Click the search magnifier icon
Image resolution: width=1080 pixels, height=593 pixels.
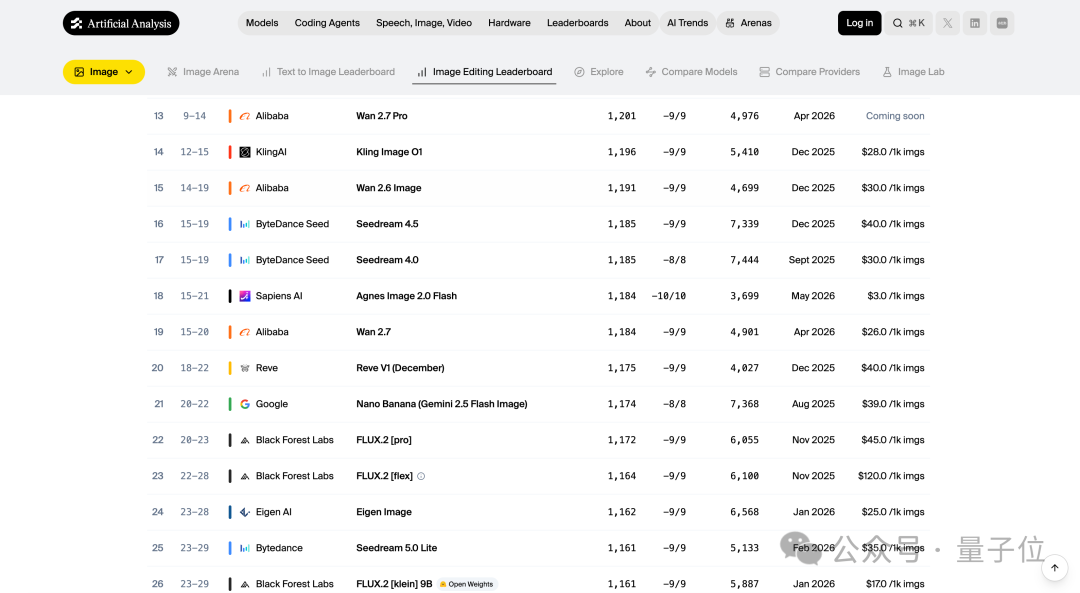(897, 23)
